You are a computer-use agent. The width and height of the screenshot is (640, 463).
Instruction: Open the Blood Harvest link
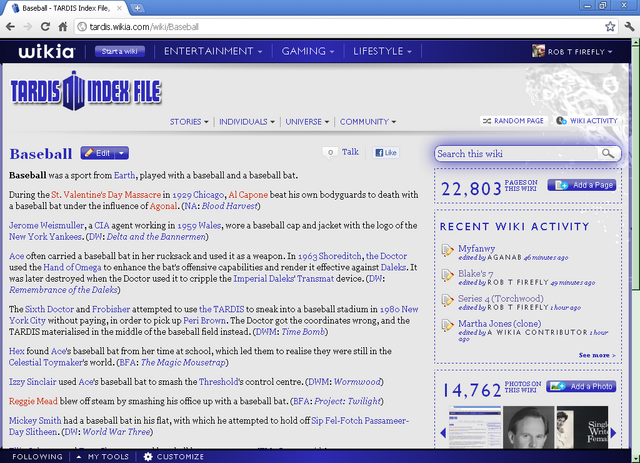click(229, 206)
